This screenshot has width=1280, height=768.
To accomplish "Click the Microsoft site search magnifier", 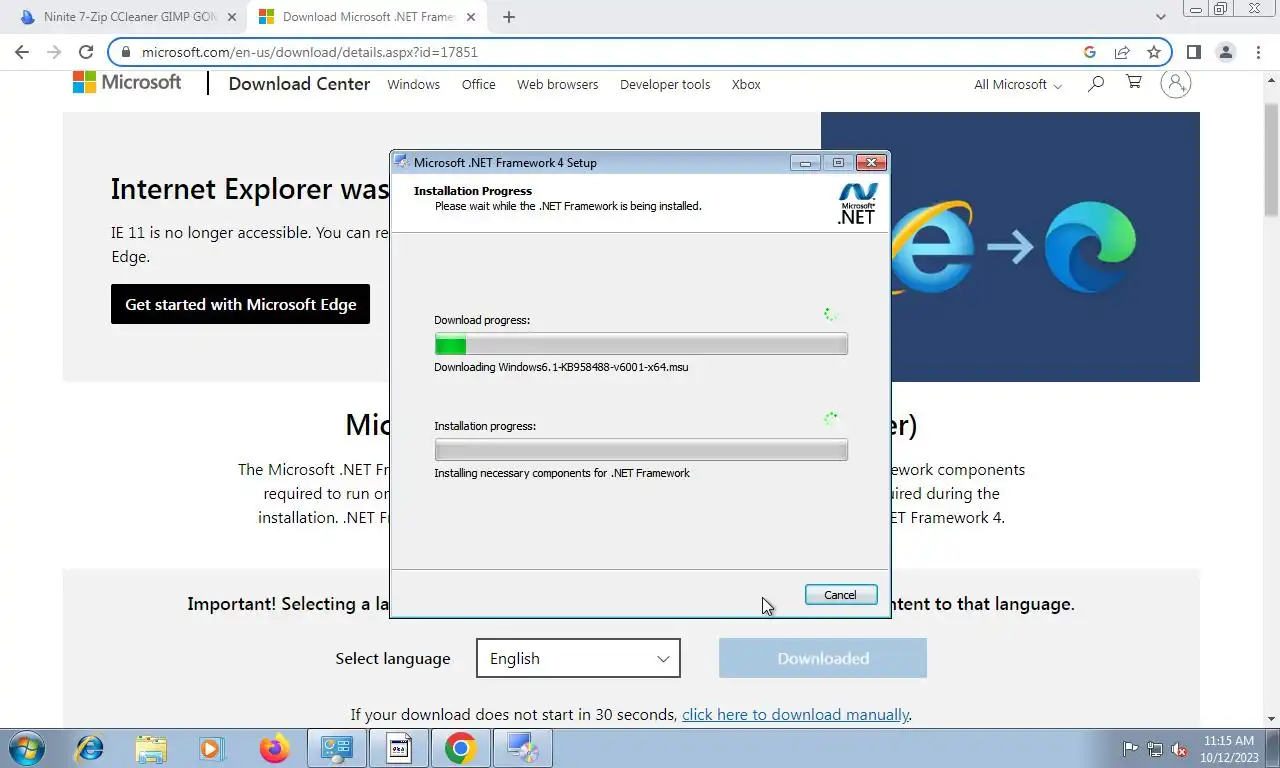I will (x=1096, y=84).
